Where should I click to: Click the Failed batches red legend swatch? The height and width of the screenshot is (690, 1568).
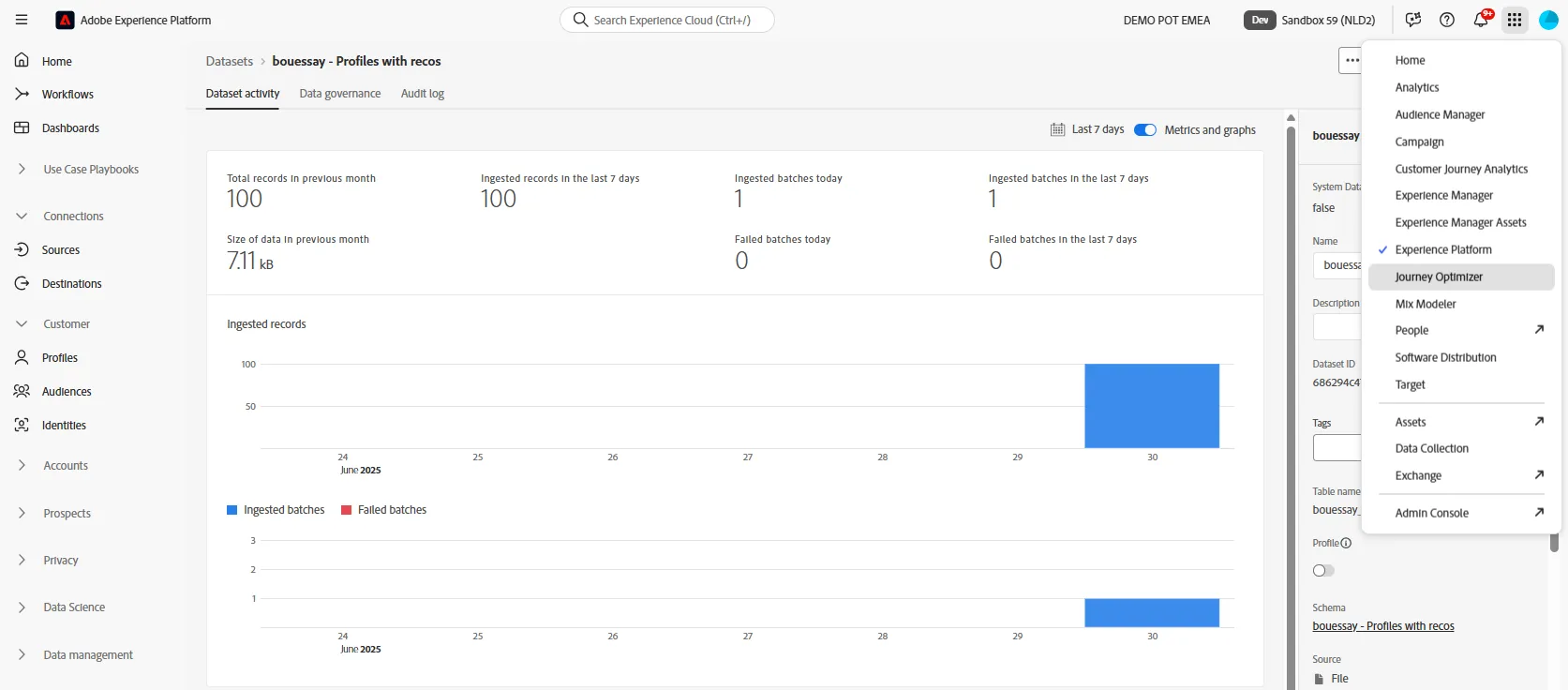click(347, 510)
